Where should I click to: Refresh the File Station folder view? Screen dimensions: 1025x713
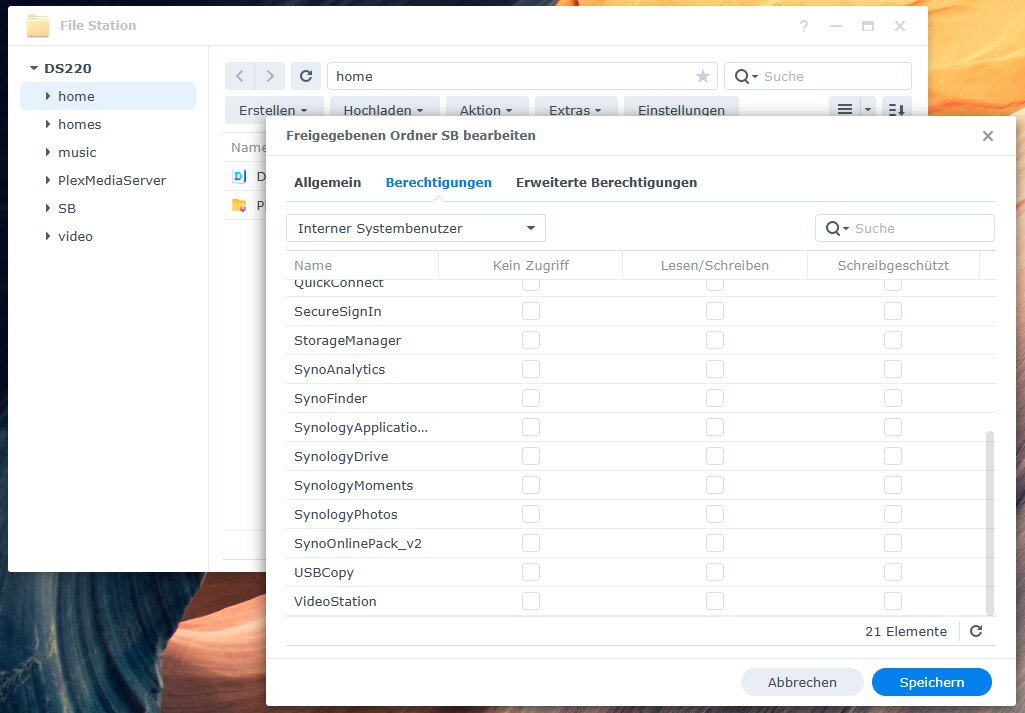tap(306, 76)
